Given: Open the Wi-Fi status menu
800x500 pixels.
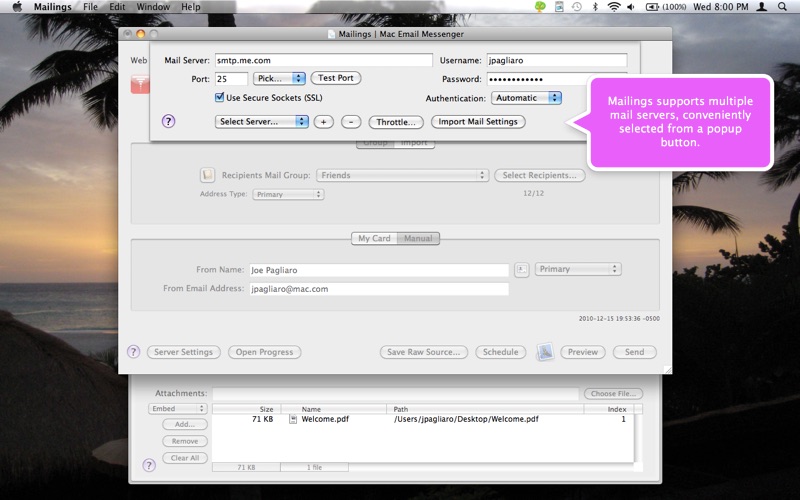Looking at the screenshot, I should pos(614,7).
